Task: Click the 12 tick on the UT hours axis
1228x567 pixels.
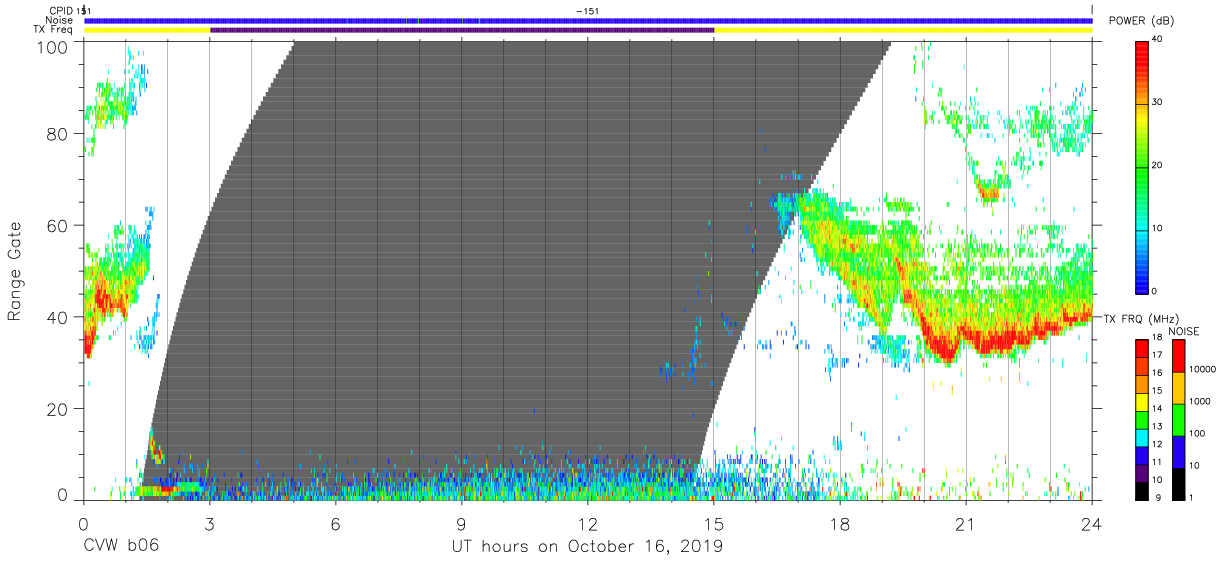Action: [x=588, y=523]
